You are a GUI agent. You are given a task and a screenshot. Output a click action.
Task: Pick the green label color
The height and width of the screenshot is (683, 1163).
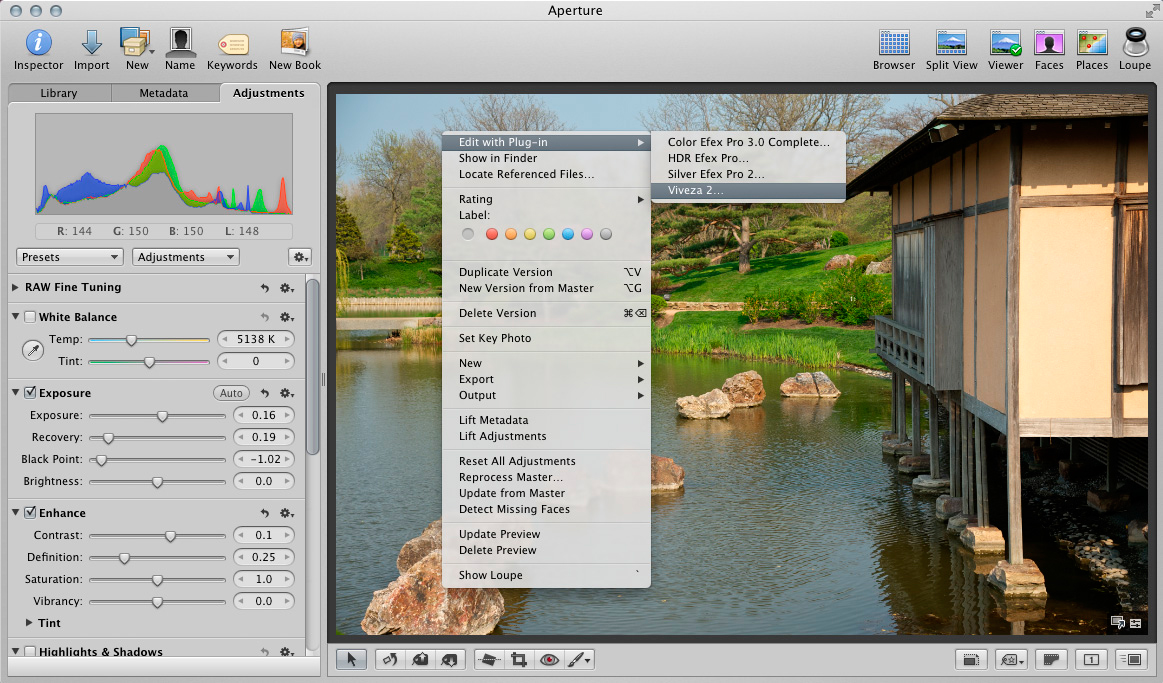[549, 234]
